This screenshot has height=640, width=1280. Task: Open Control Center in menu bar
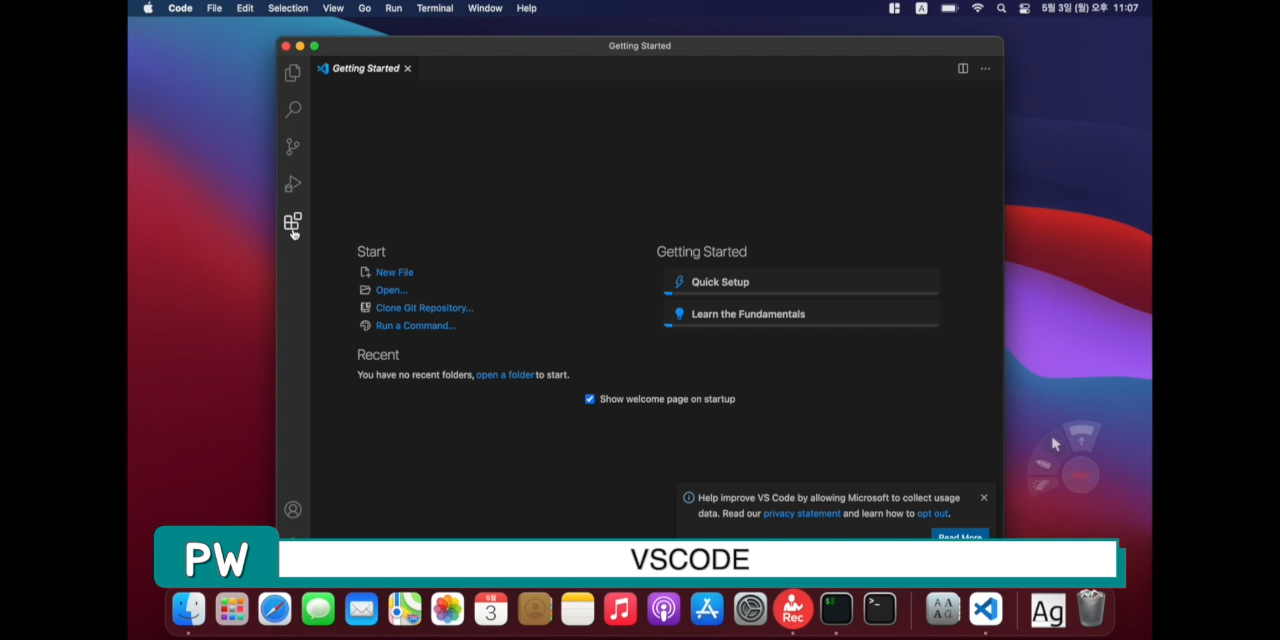pyautogui.click(x=1025, y=8)
